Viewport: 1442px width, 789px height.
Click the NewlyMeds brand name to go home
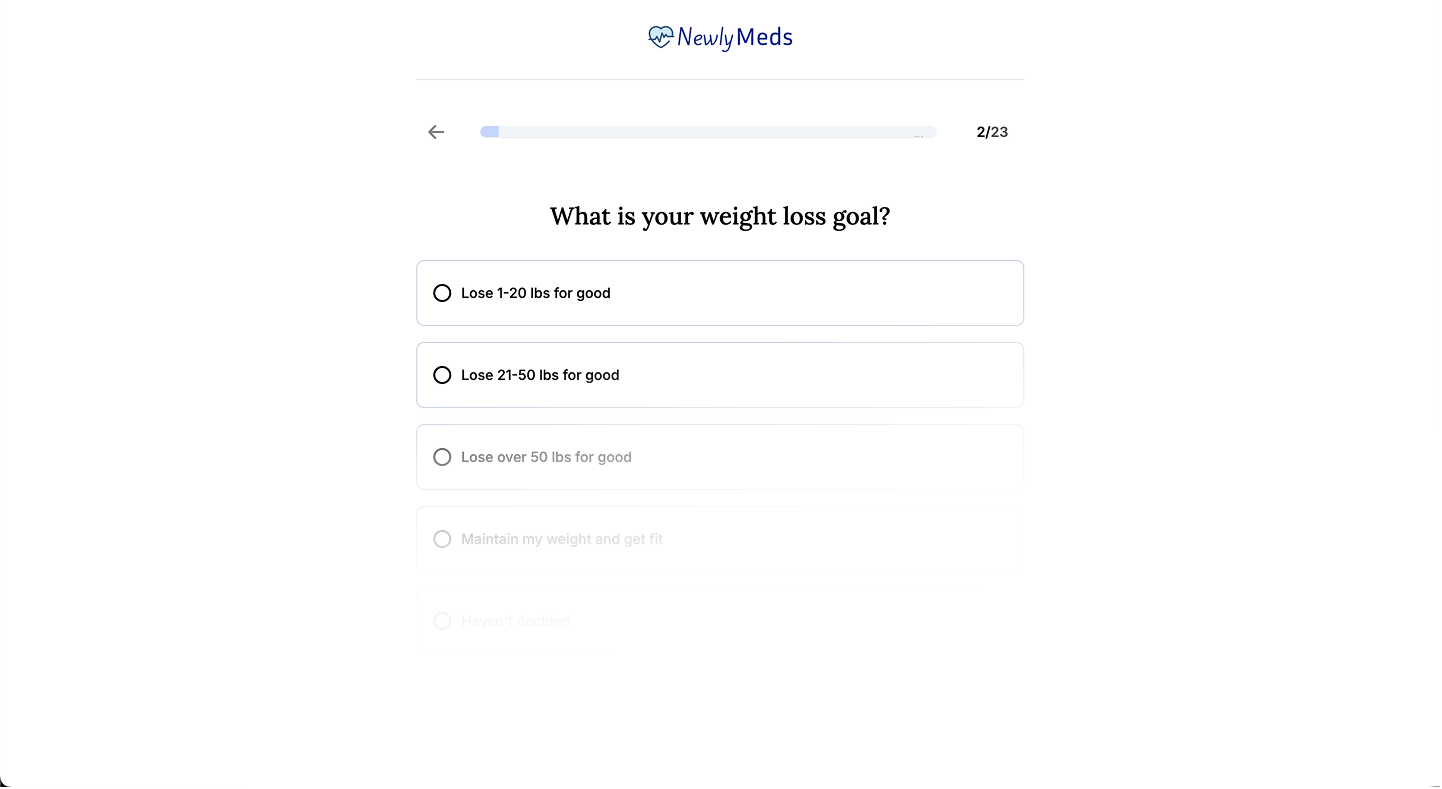pos(733,37)
